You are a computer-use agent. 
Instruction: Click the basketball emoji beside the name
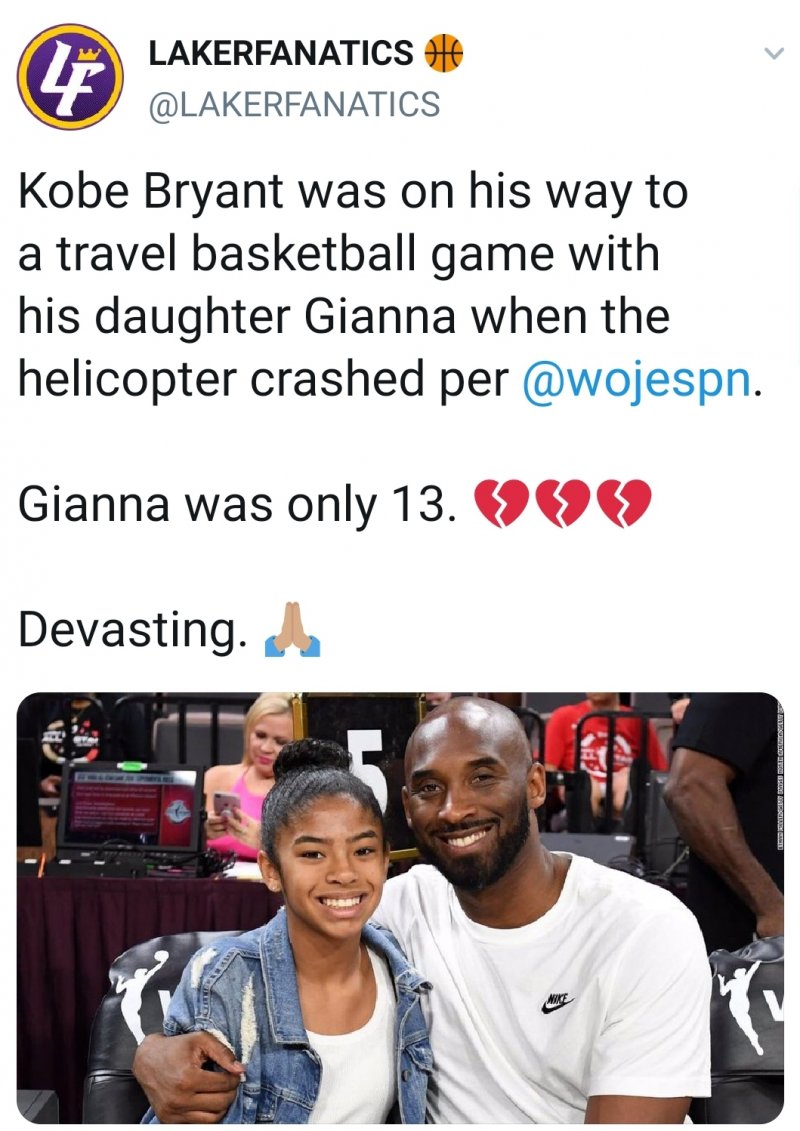click(443, 53)
